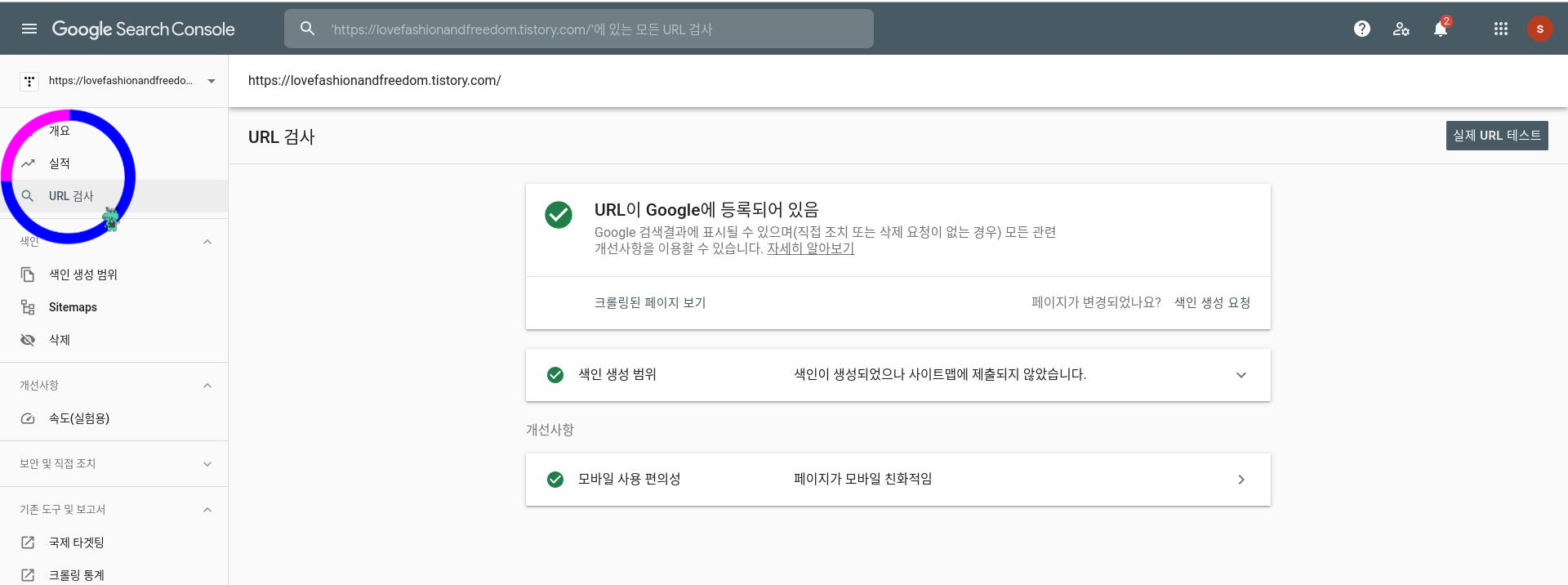
Task: Click the Sitemaps tree icon
Action: (28, 307)
